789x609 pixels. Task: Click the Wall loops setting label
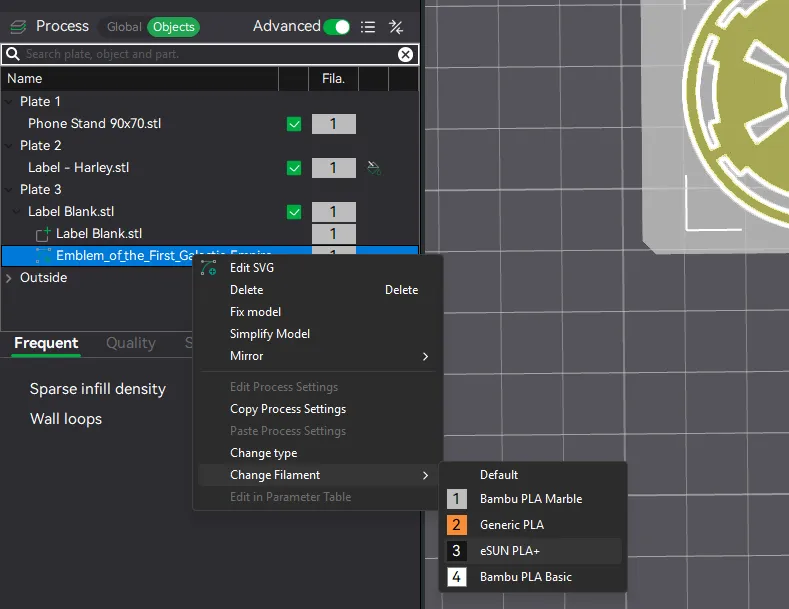tap(66, 419)
